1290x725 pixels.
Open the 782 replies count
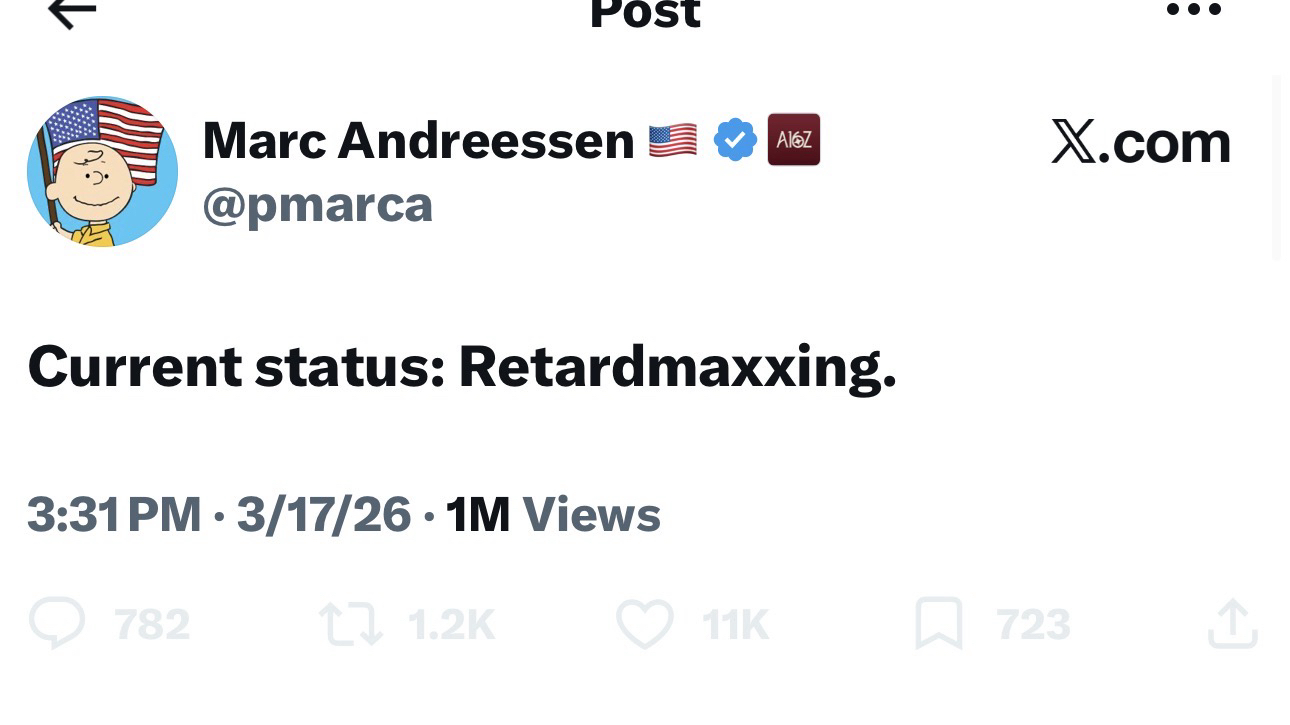(152, 625)
